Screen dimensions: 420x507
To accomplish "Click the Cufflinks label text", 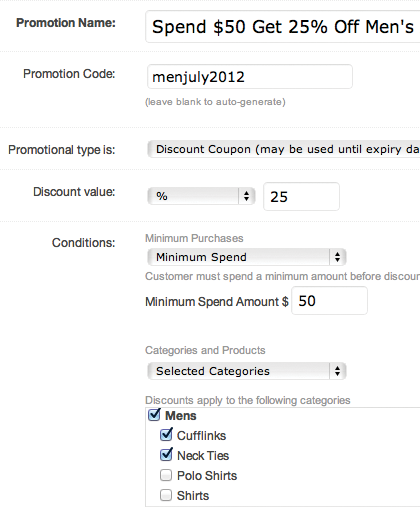I will (x=201, y=436).
